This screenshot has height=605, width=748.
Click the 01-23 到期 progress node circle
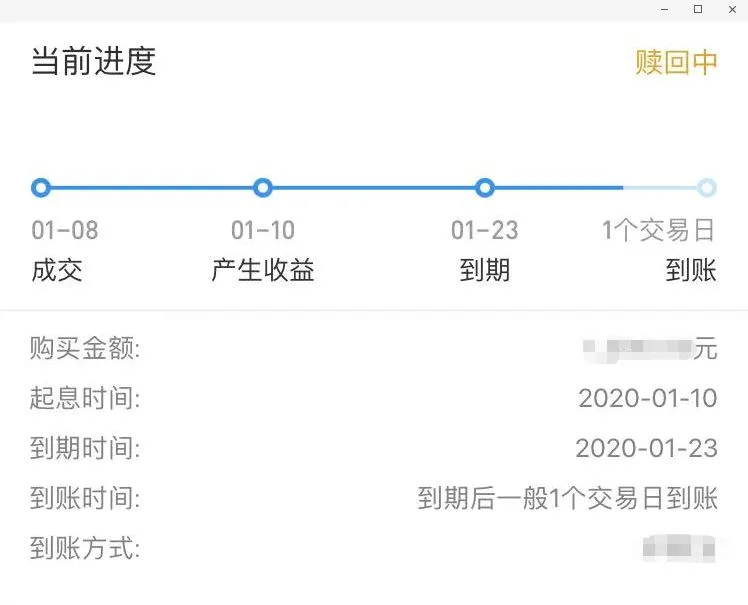tap(485, 188)
